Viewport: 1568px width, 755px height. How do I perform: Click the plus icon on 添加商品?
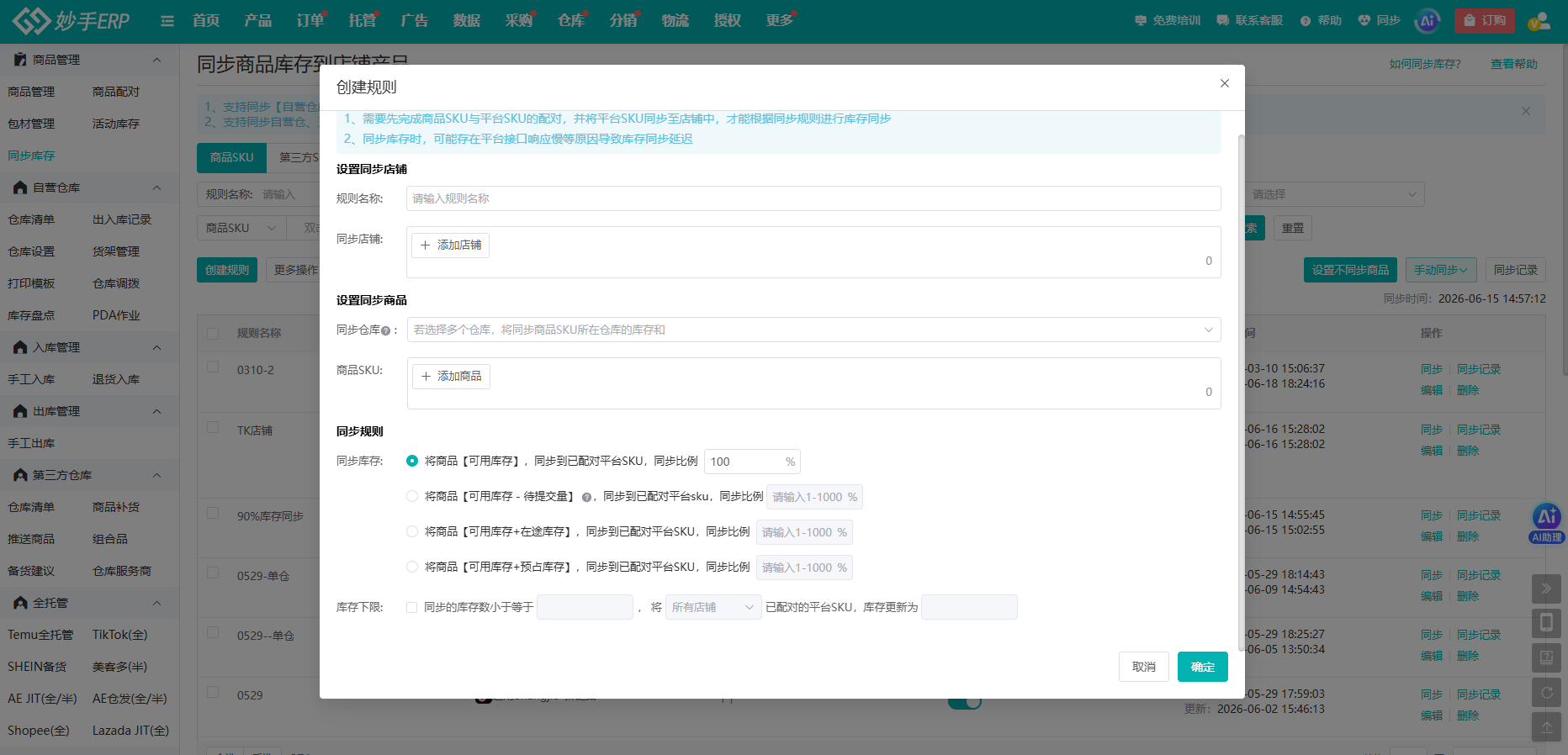[426, 377]
